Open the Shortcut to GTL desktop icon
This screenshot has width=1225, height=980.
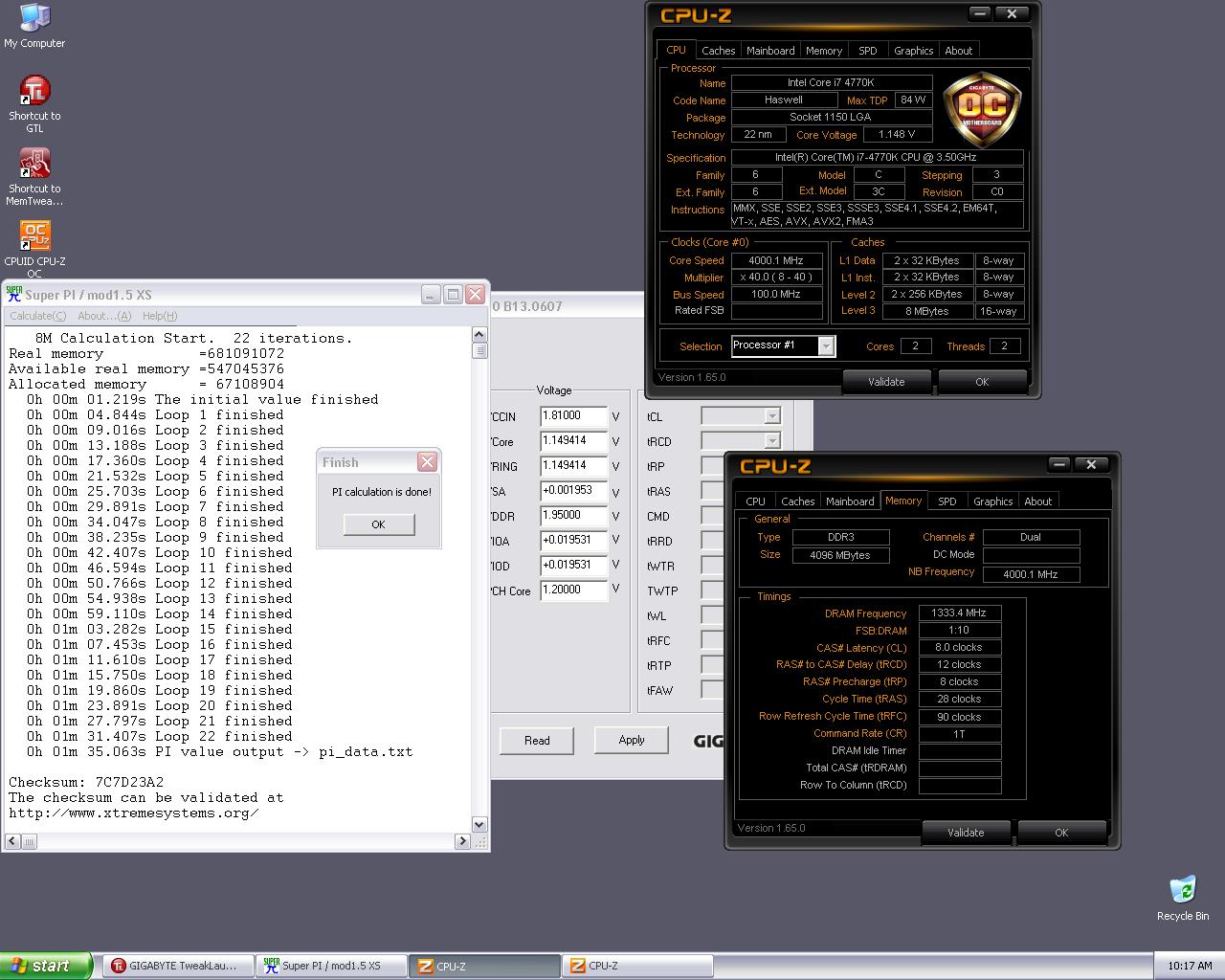tap(34, 104)
